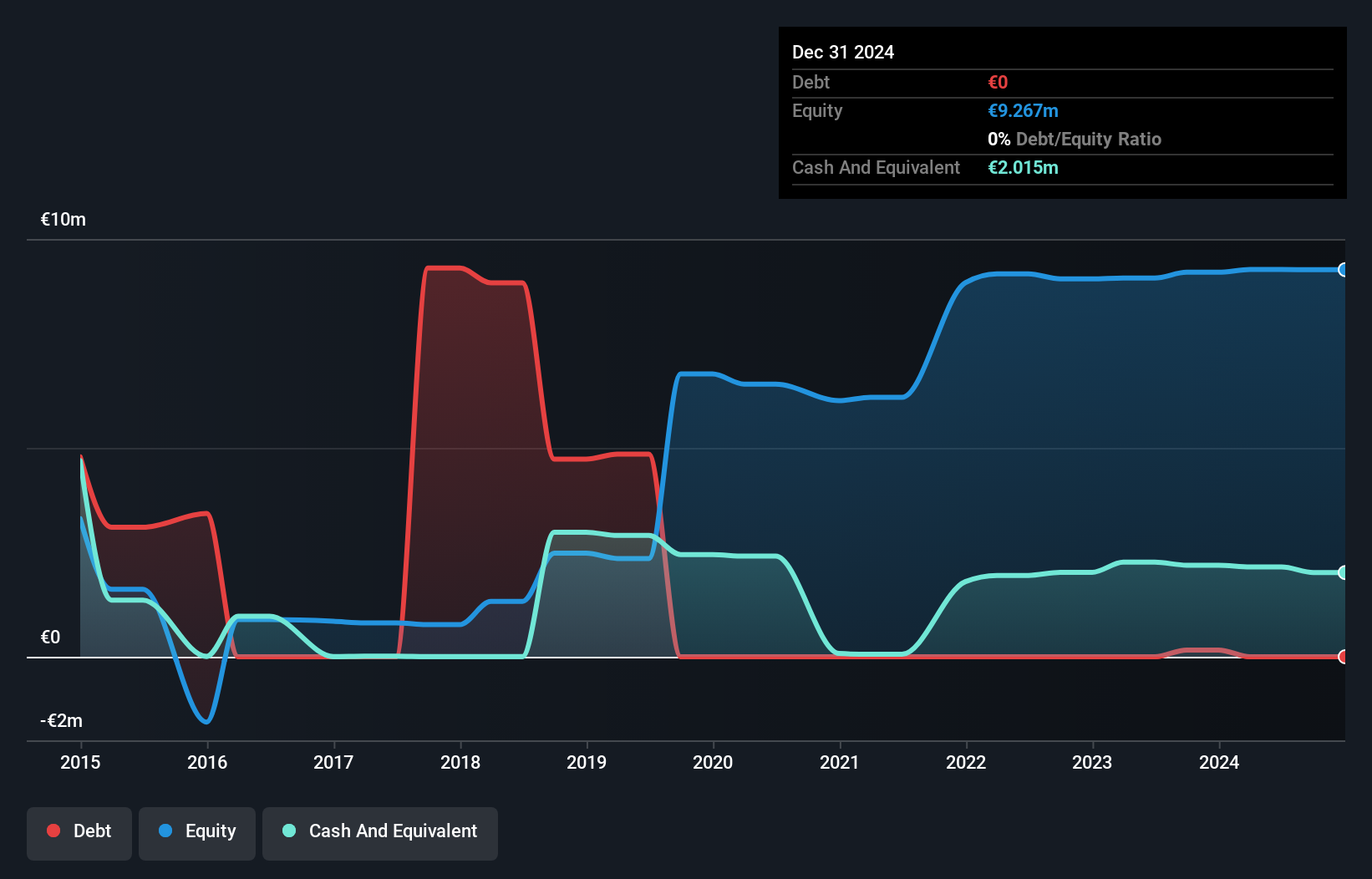Click the tooltip Cash And Equivalent label
This screenshot has height=879, width=1372.
tap(876, 167)
